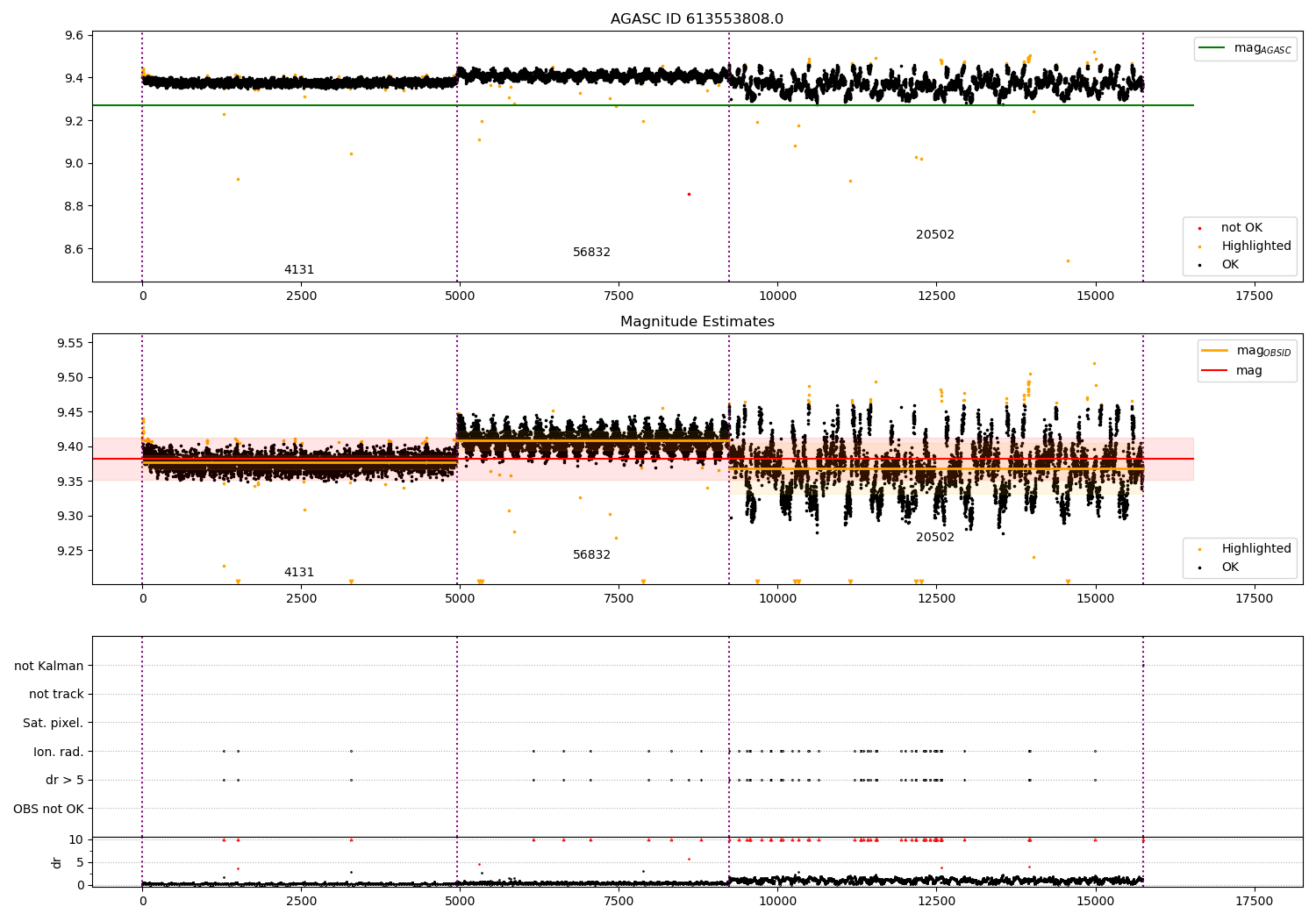Click the '12500' x-axis tick of the middle plot
The width and height of the screenshot is (1316, 921).
click(x=936, y=598)
